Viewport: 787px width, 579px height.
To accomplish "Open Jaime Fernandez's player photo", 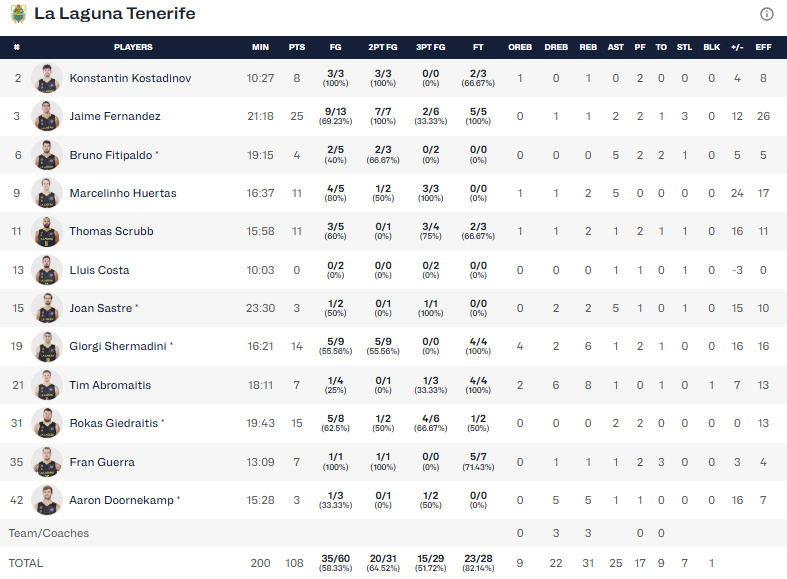I will pos(46,116).
